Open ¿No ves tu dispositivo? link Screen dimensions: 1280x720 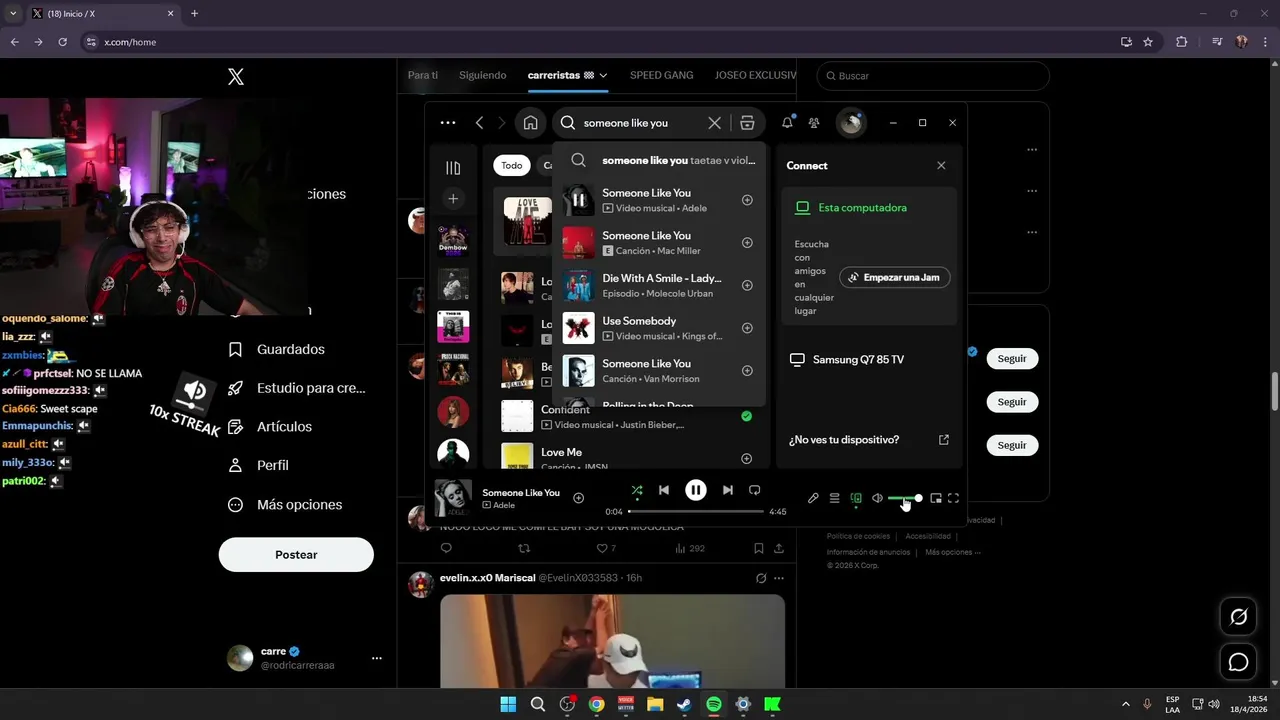(x=869, y=440)
